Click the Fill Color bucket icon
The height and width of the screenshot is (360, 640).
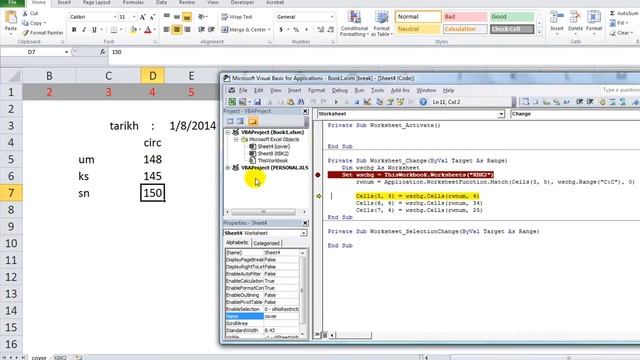133,30
